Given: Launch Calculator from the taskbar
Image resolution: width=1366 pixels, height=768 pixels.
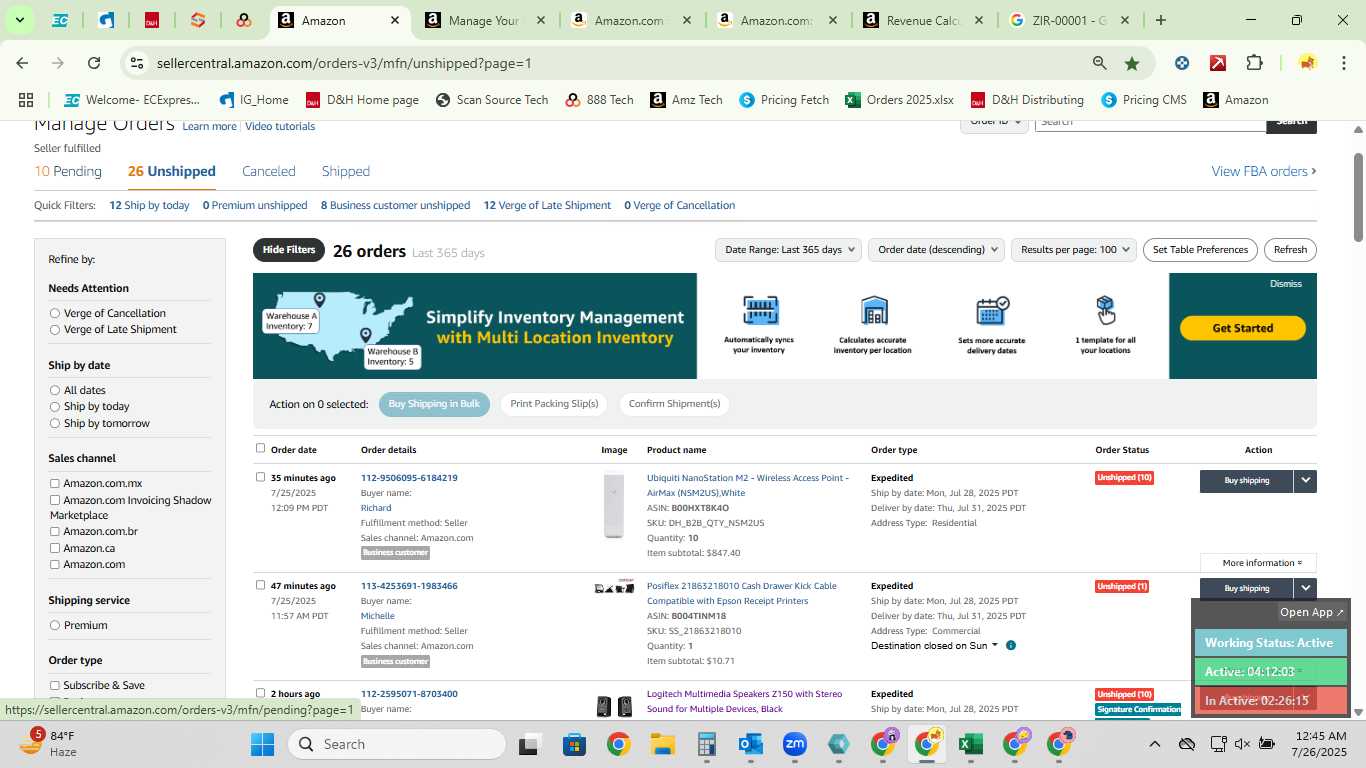Looking at the screenshot, I should [x=706, y=744].
